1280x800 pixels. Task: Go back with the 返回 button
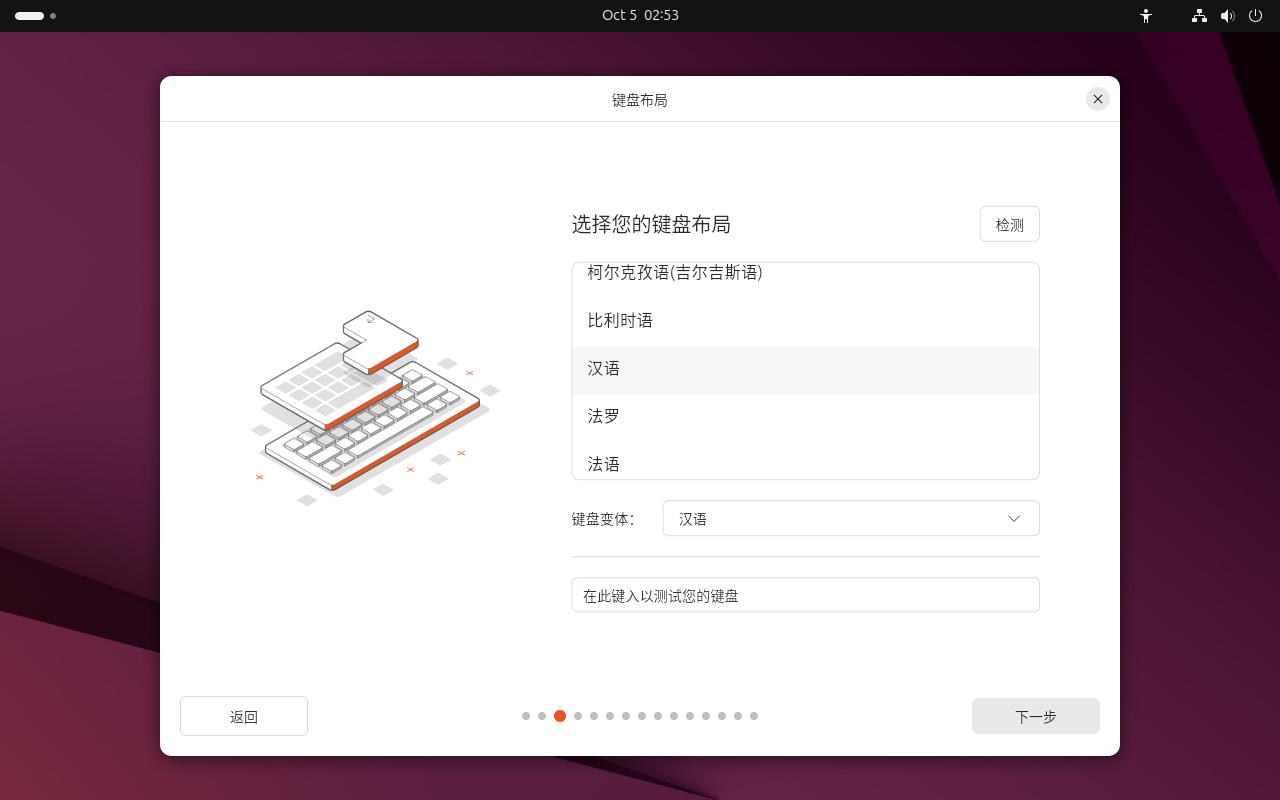(244, 716)
